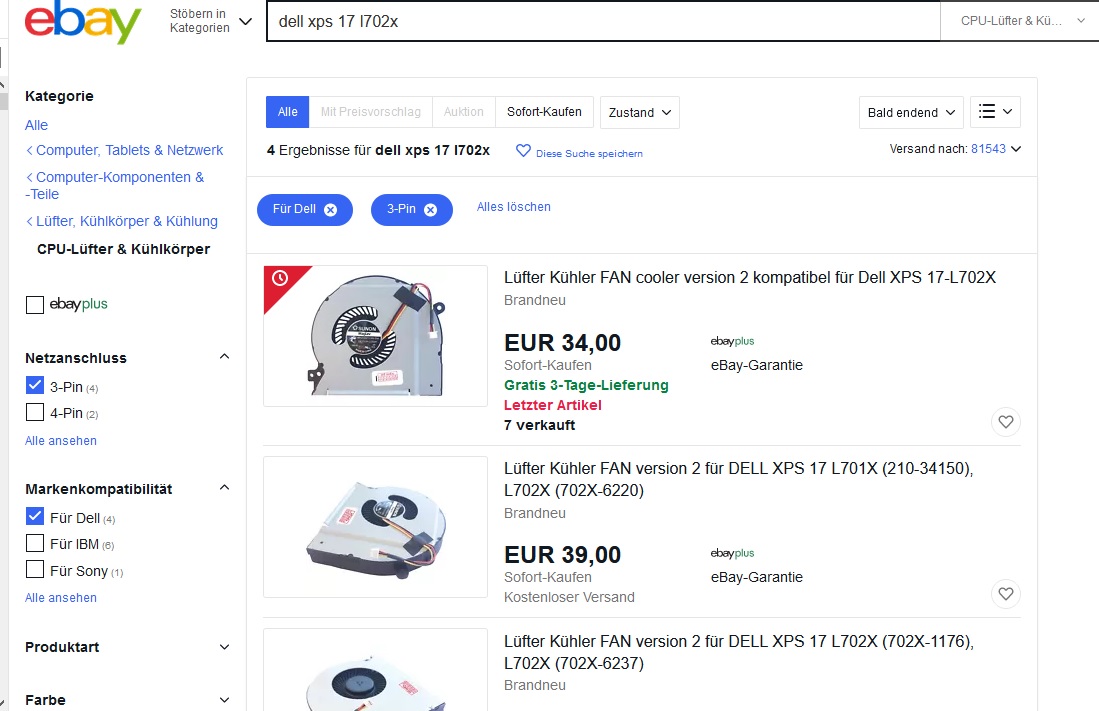1099x711 pixels.
Task: Open thumbnail of the EUR 34,00 fan
Action: [376, 336]
